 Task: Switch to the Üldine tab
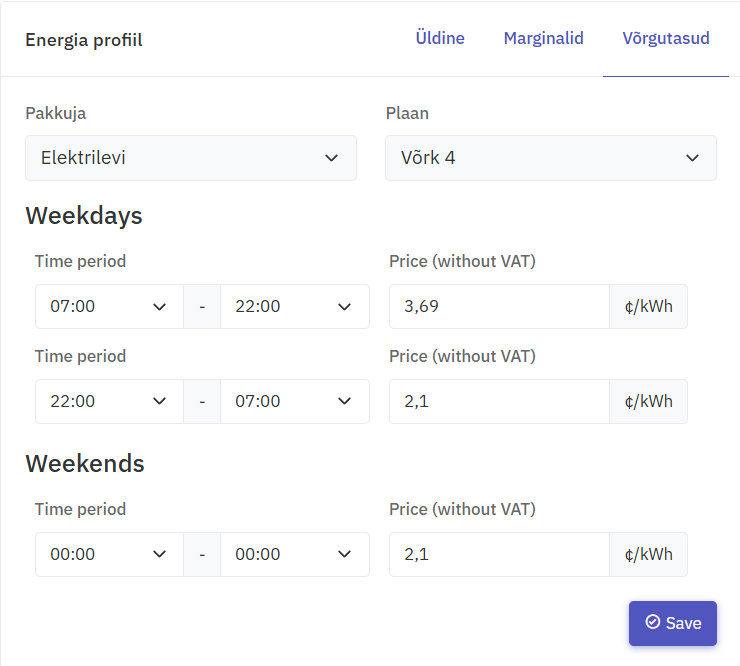440,38
